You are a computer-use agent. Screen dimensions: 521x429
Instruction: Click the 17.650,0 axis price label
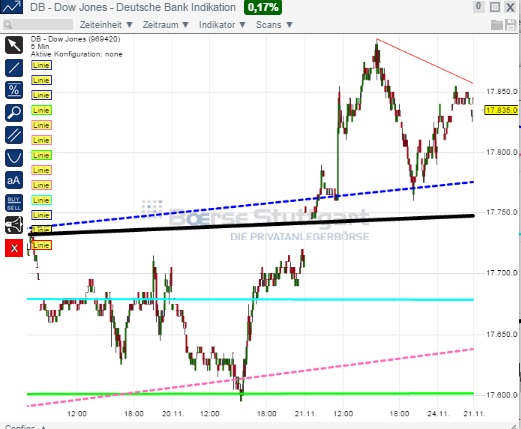point(502,334)
